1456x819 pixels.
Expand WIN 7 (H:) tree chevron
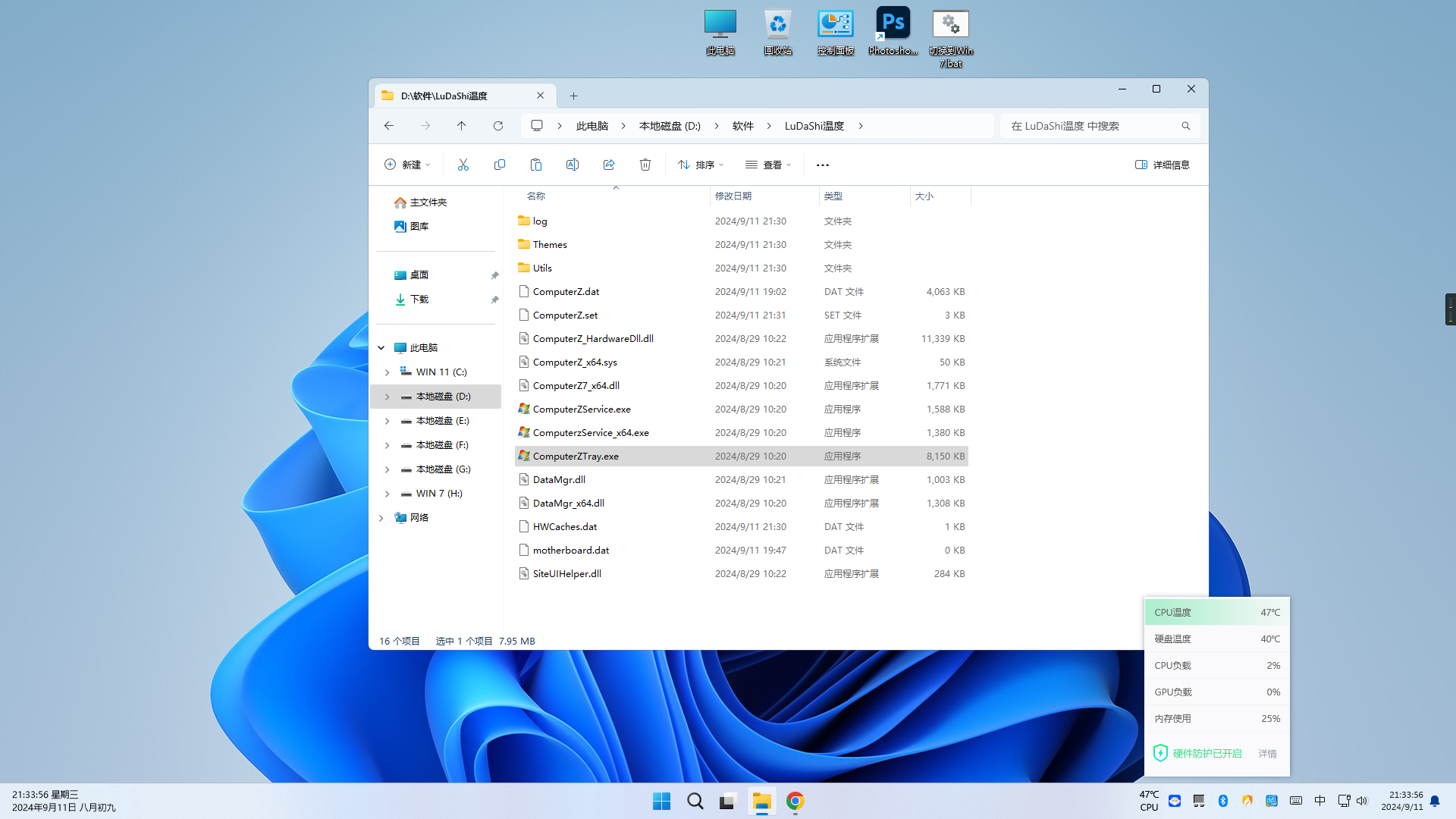pyautogui.click(x=387, y=494)
